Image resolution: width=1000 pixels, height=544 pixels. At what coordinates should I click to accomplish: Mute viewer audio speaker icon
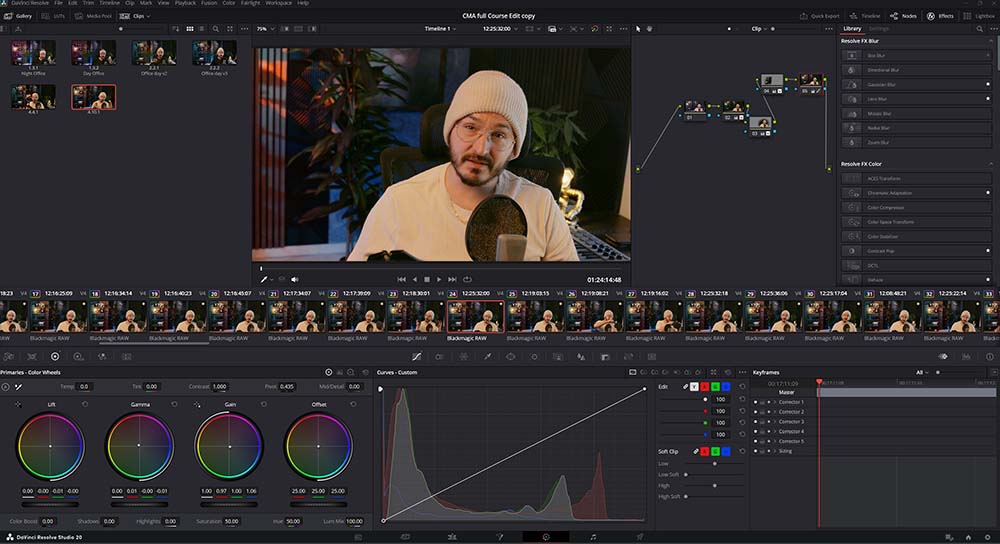pos(294,279)
